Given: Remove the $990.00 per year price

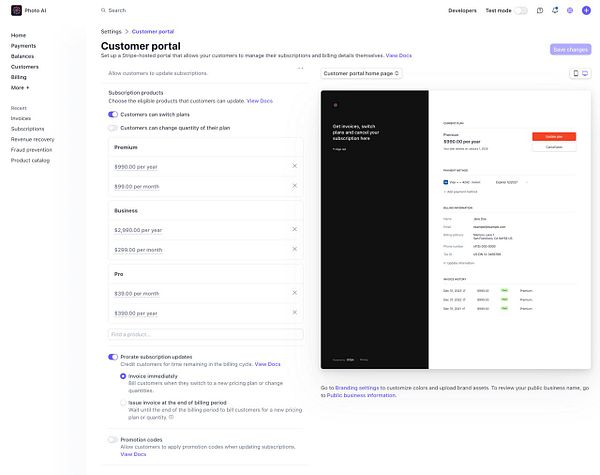Looking at the screenshot, I should (295, 166).
